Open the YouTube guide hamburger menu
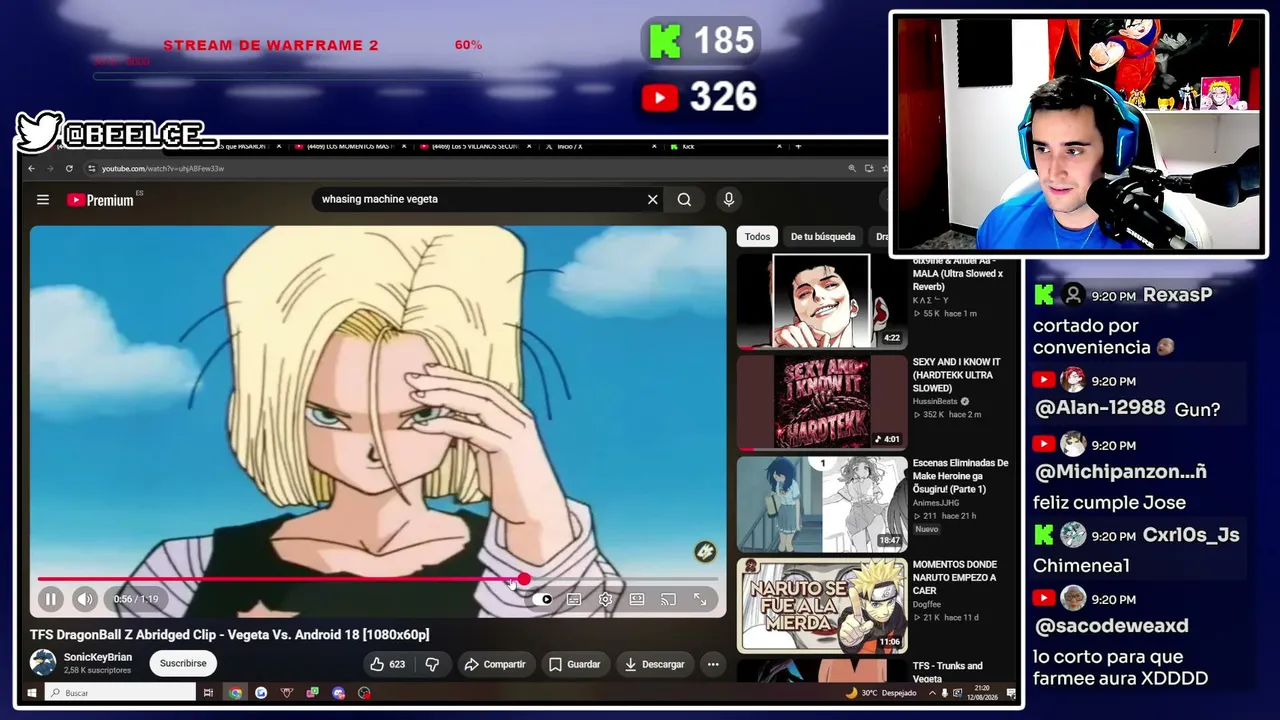 43,199
